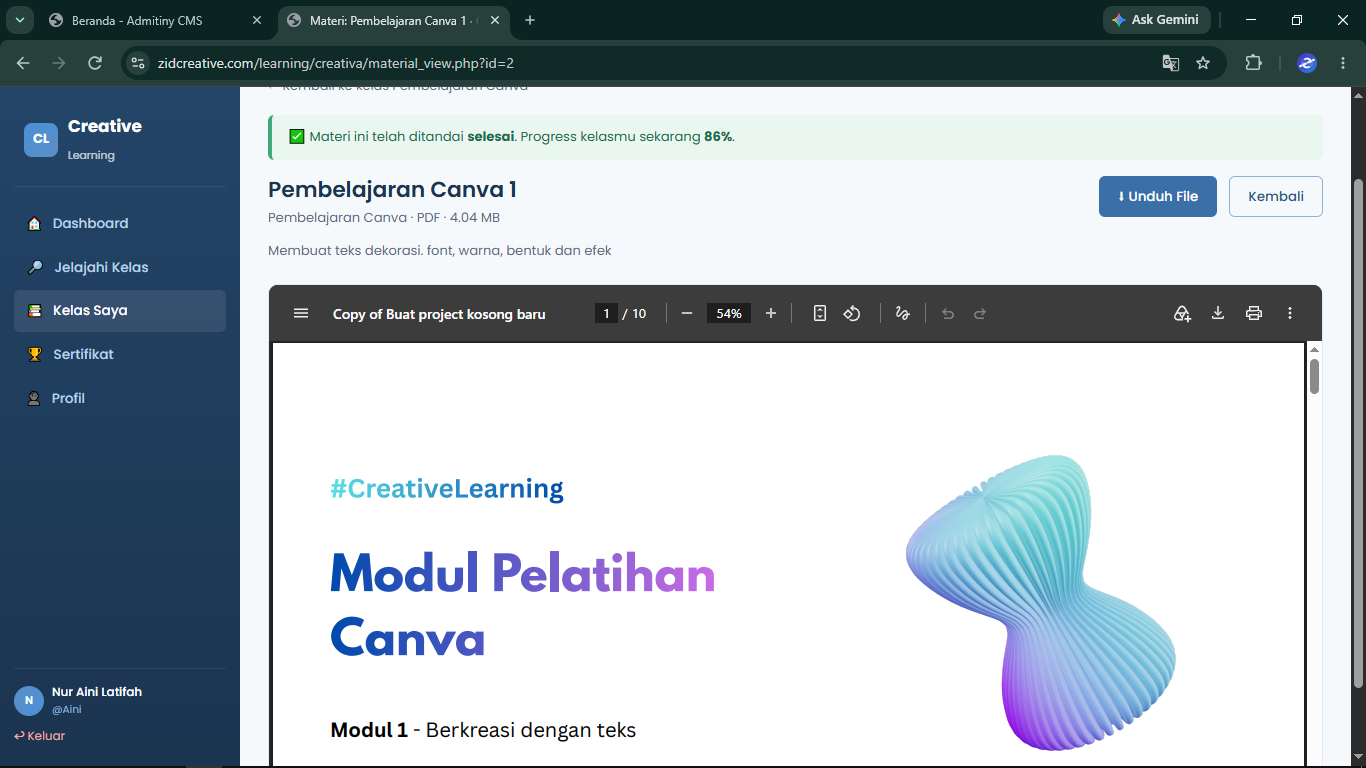Print the PDF document
This screenshot has width=1366, height=768.
point(1254,313)
